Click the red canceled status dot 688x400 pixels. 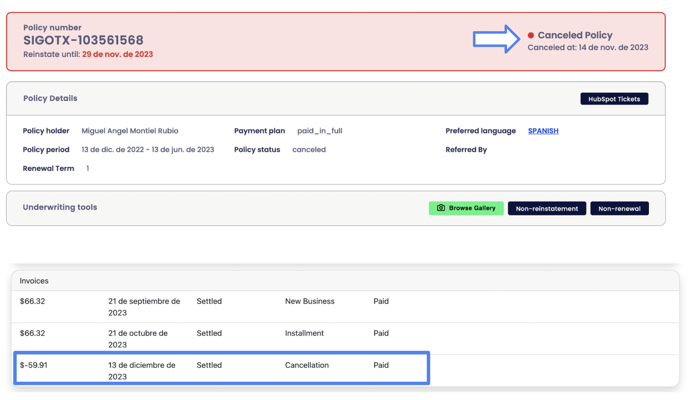(531, 35)
